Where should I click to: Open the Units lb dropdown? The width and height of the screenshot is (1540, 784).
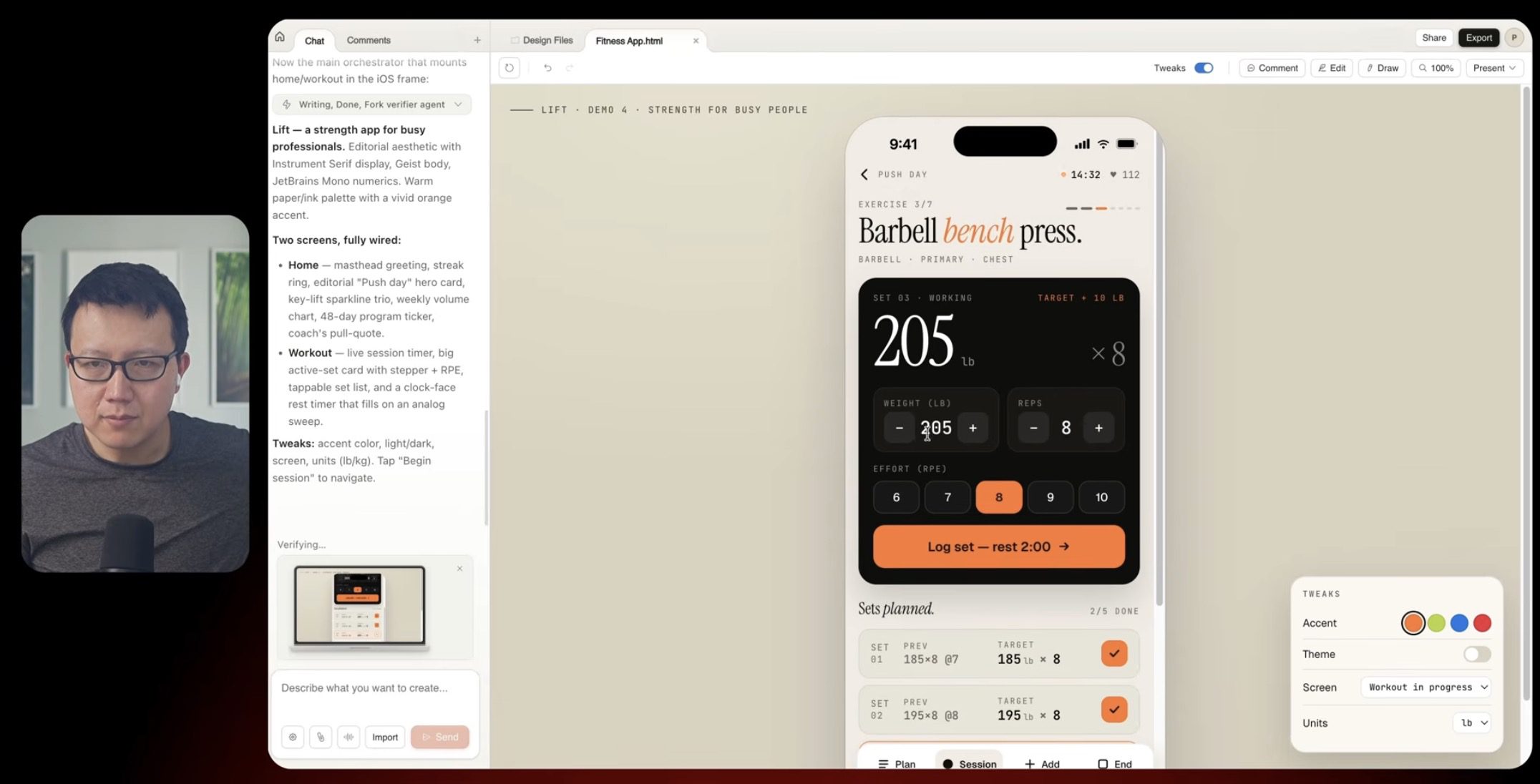pos(1472,722)
